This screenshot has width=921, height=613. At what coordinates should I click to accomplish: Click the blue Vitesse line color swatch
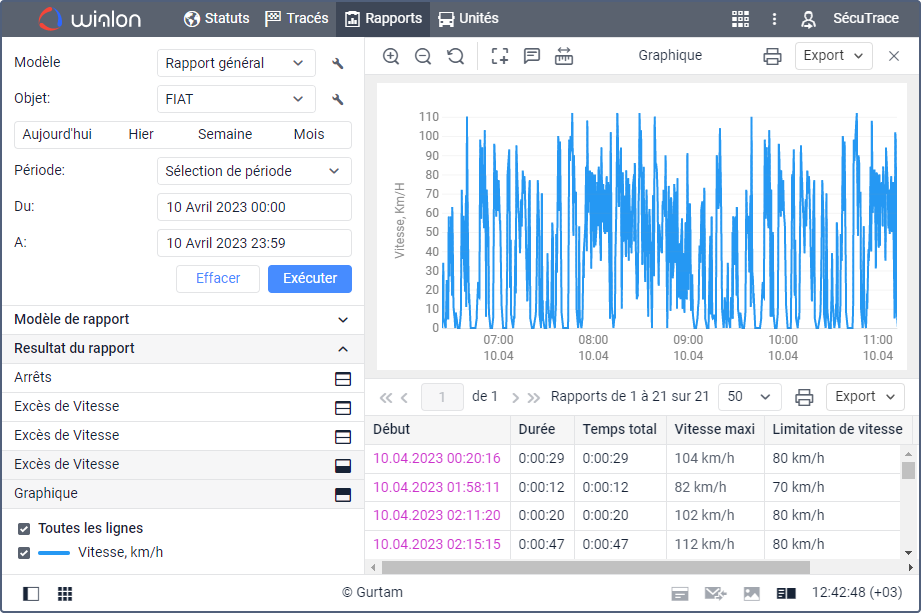54,552
